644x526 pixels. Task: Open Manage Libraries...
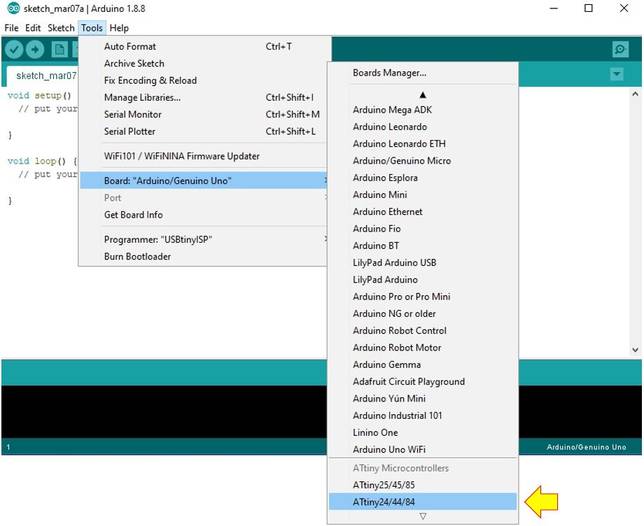203,97
